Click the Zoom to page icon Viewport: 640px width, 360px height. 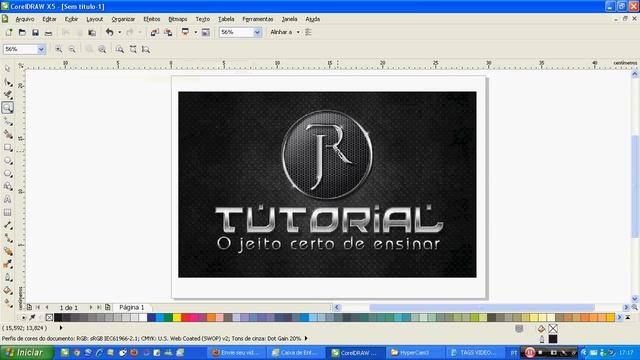coord(120,49)
